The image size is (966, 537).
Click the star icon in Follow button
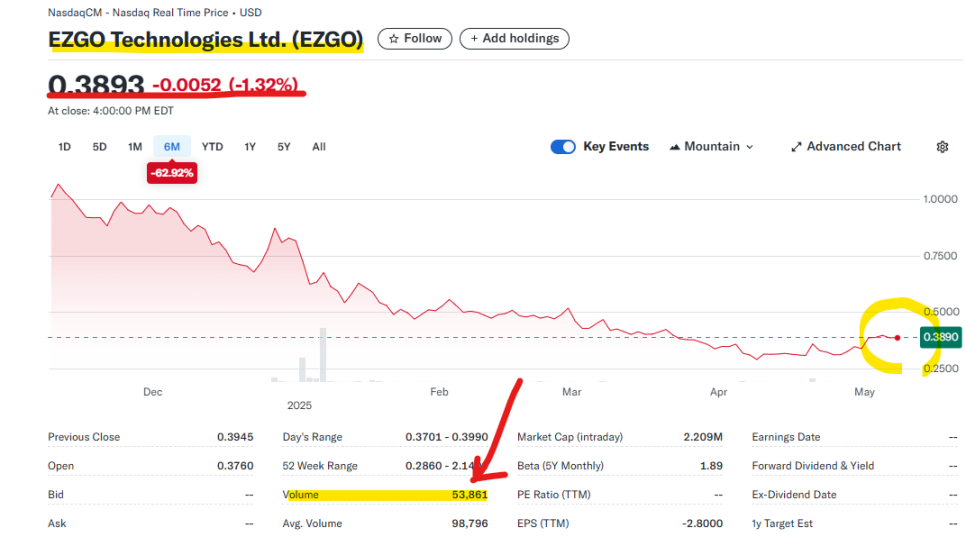pos(394,39)
